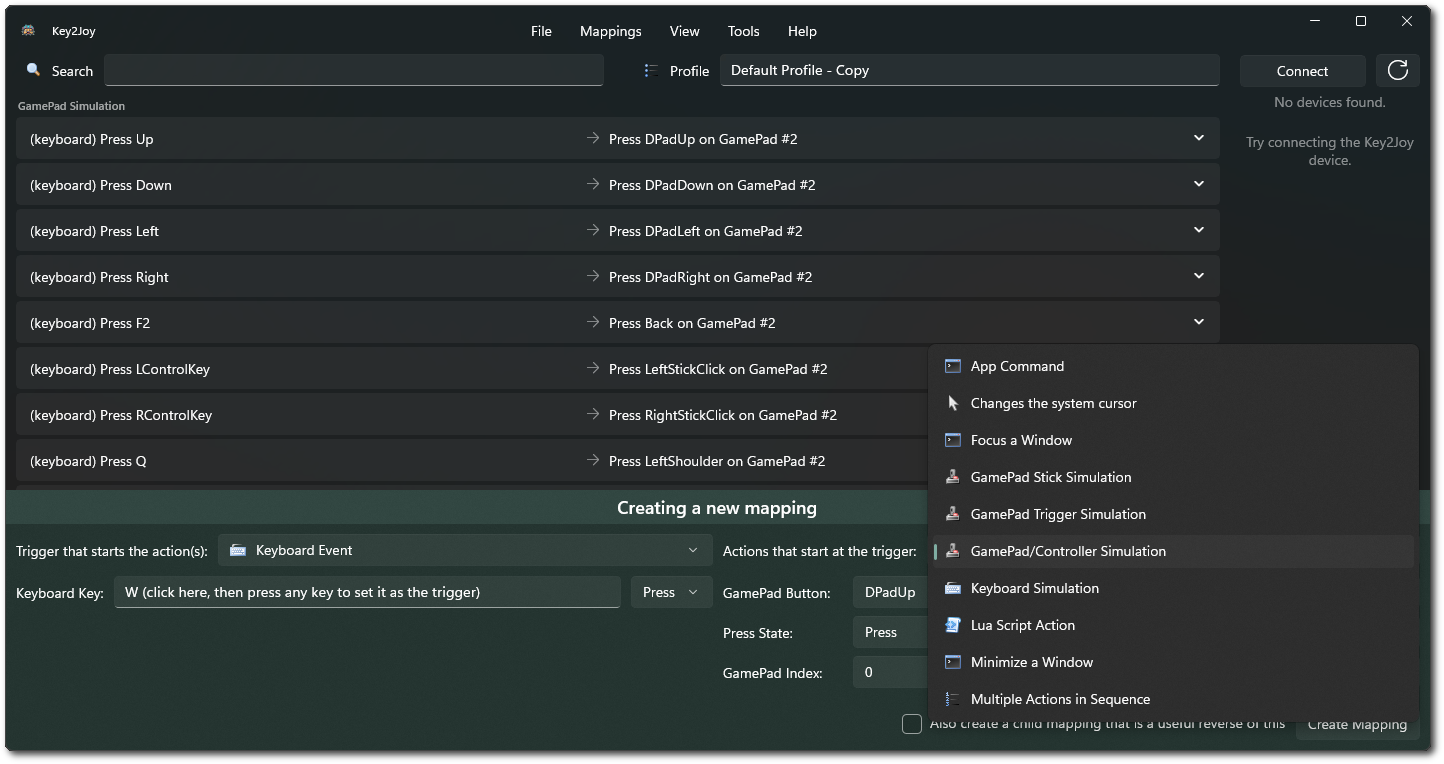This screenshot has width=1444, height=764.
Task: Select the Press RControlKey mapping row
Action: [472, 415]
